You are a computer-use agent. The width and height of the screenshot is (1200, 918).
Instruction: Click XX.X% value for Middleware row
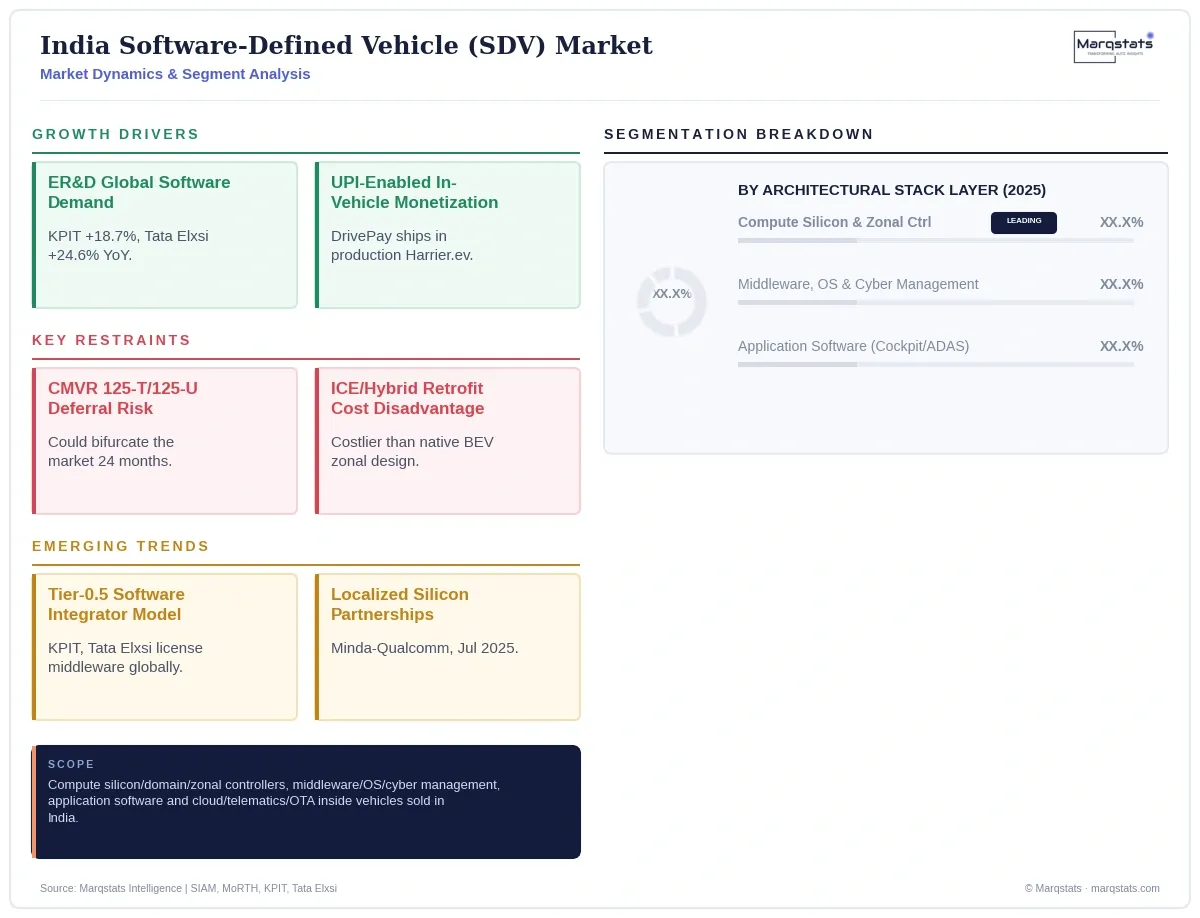pos(1121,284)
